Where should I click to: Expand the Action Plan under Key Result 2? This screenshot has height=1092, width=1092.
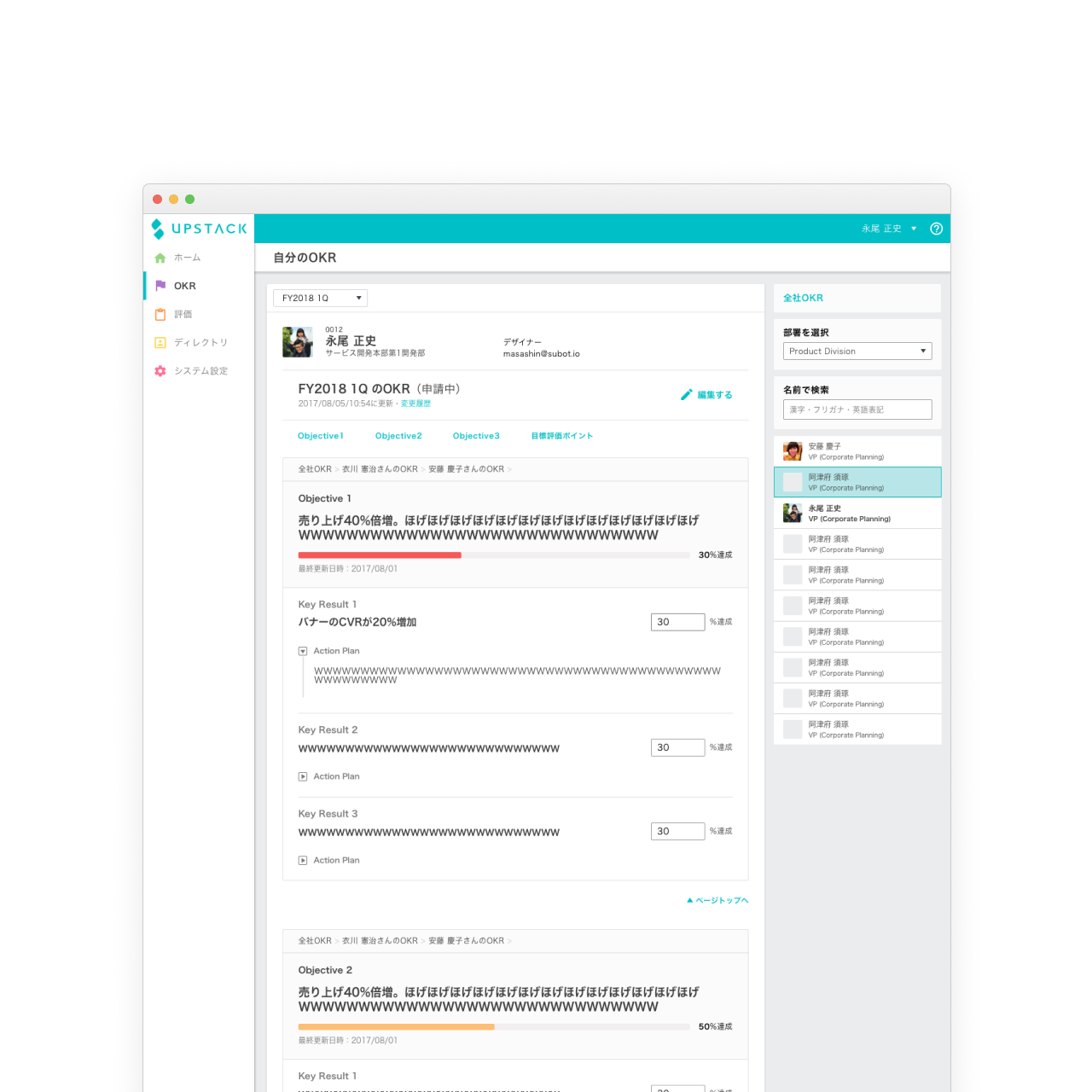click(x=303, y=776)
